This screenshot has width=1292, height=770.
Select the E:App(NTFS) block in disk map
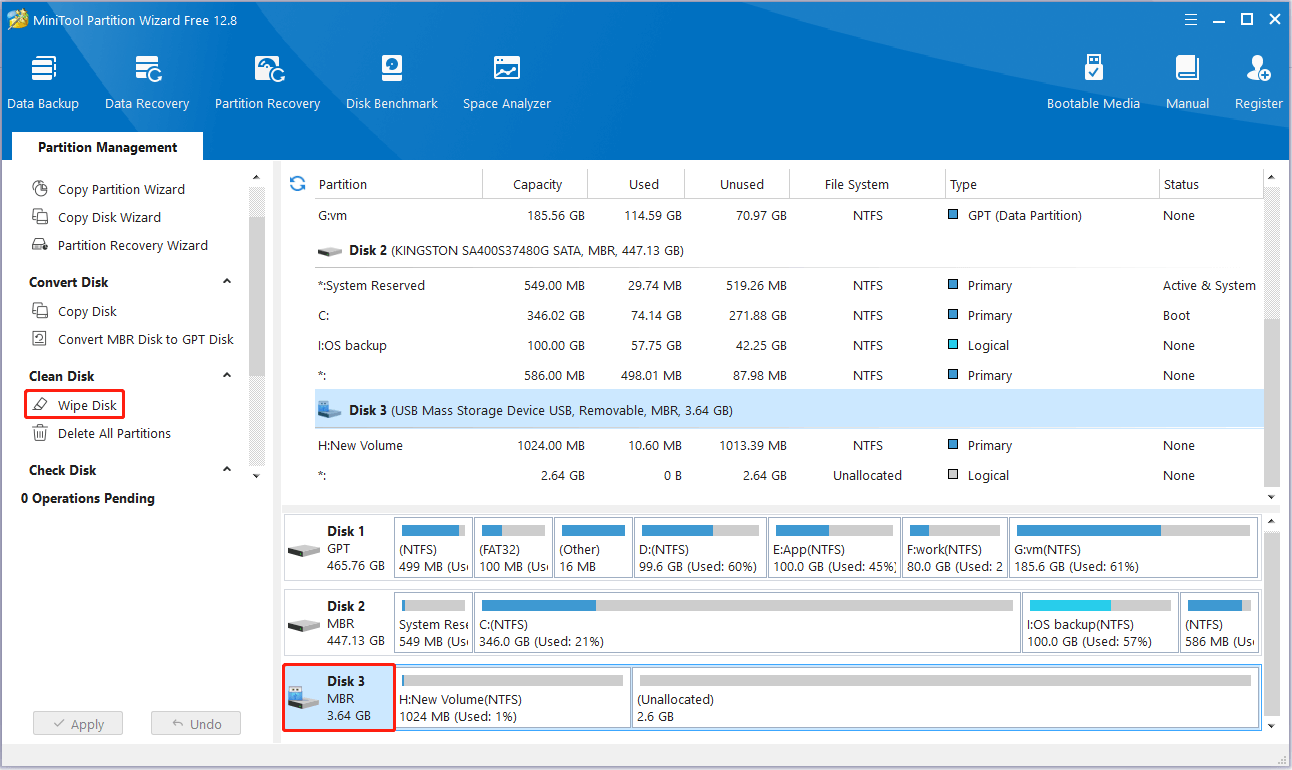pos(834,548)
